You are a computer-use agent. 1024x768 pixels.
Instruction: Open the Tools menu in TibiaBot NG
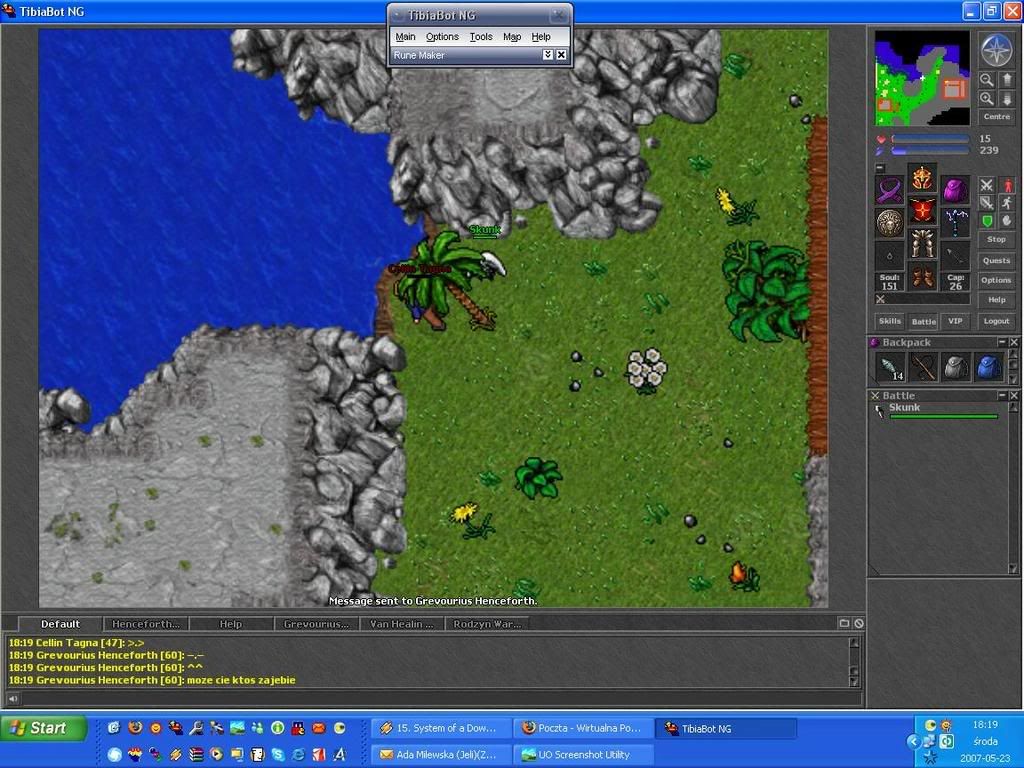(481, 37)
